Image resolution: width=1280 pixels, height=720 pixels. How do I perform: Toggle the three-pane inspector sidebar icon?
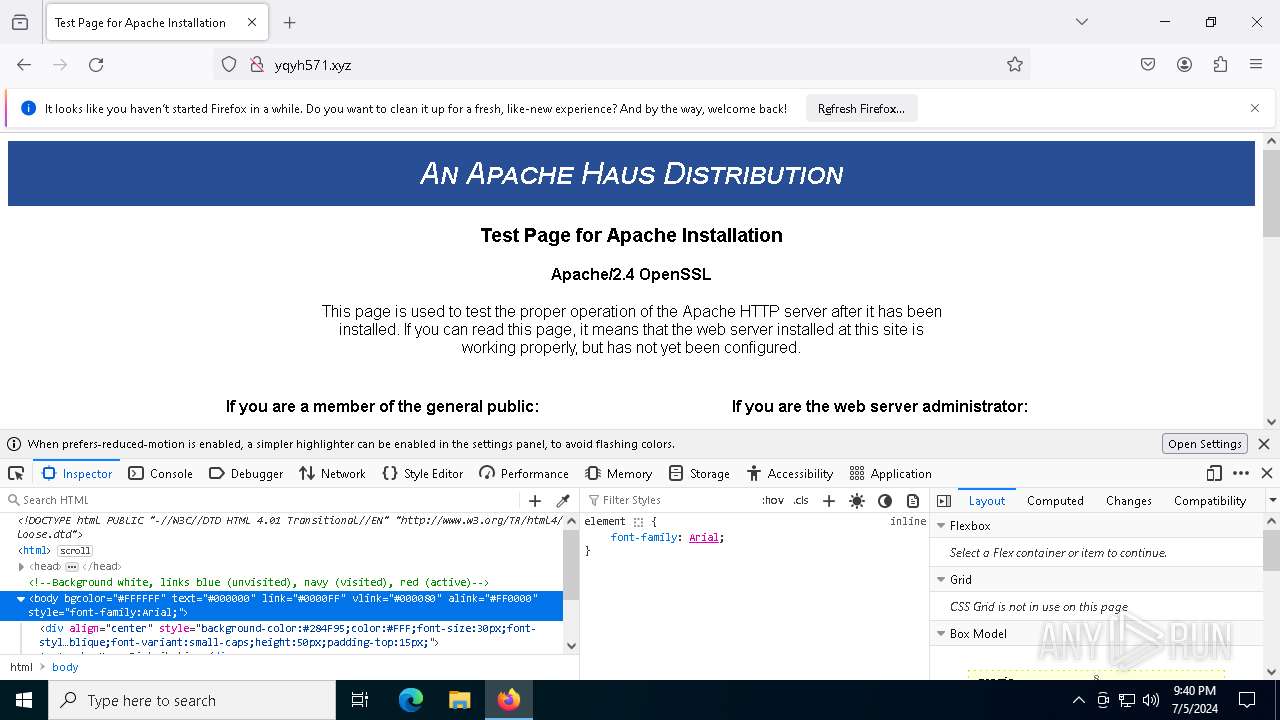coord(943,500)
